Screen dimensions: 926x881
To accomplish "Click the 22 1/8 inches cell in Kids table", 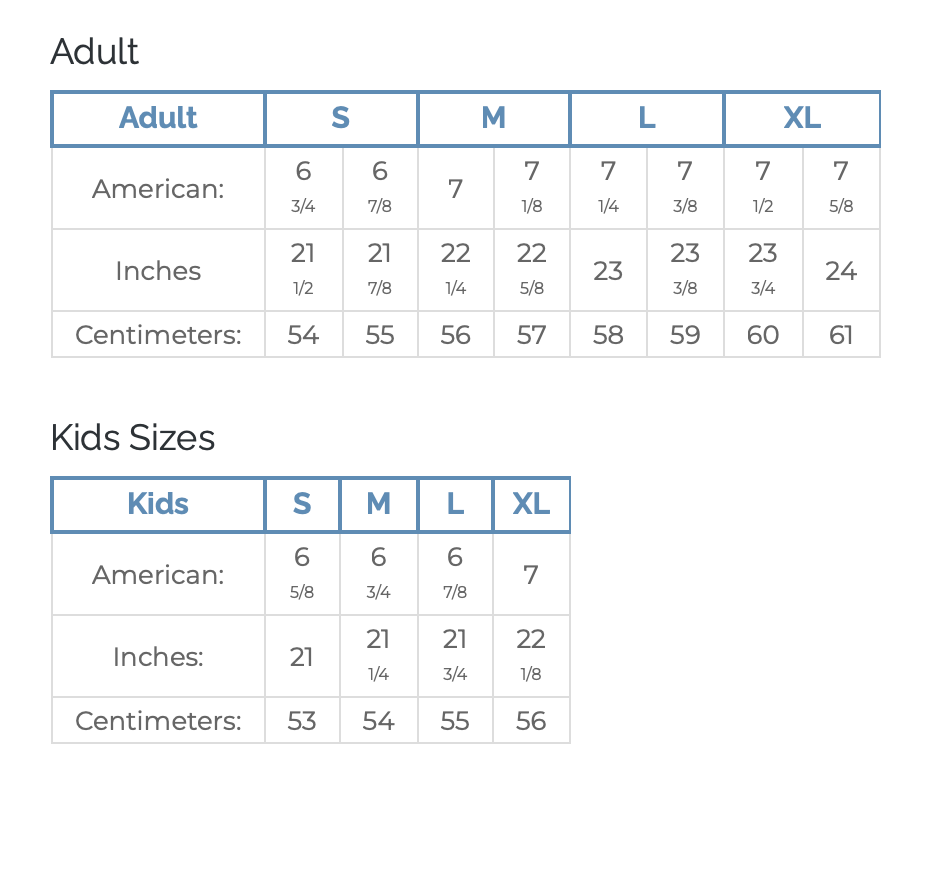I will click(531, 656).
